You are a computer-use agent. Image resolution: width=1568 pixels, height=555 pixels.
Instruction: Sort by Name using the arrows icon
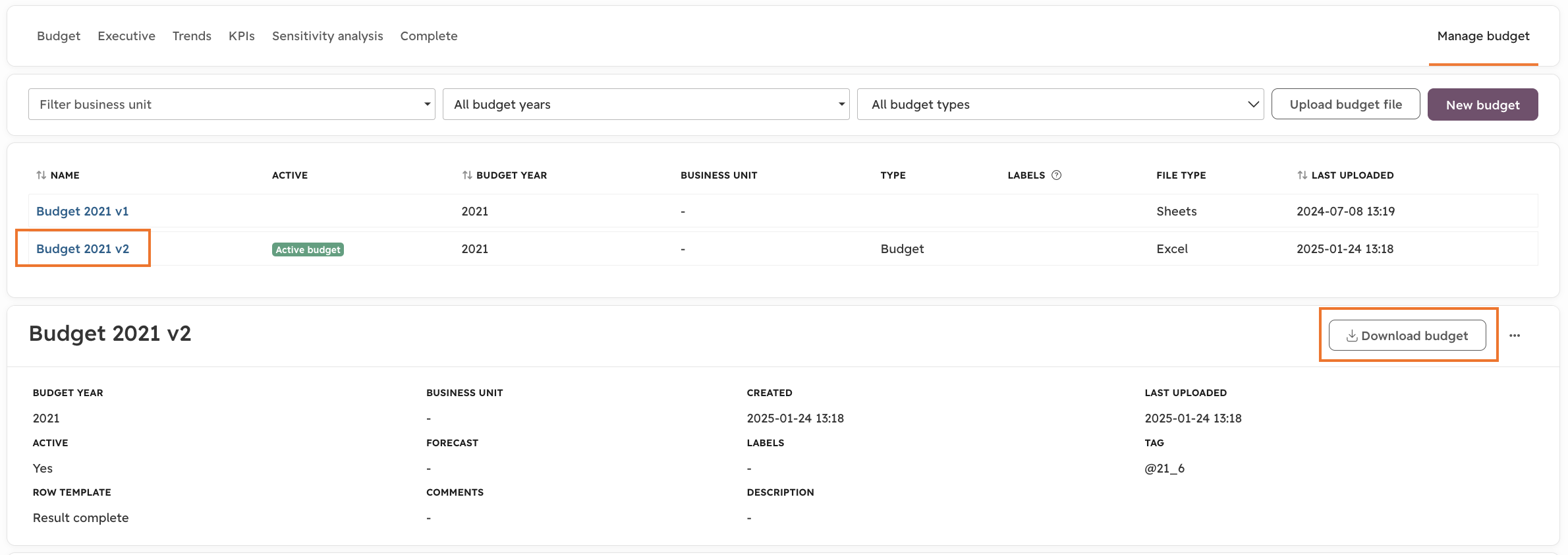(x=42, y=175)
